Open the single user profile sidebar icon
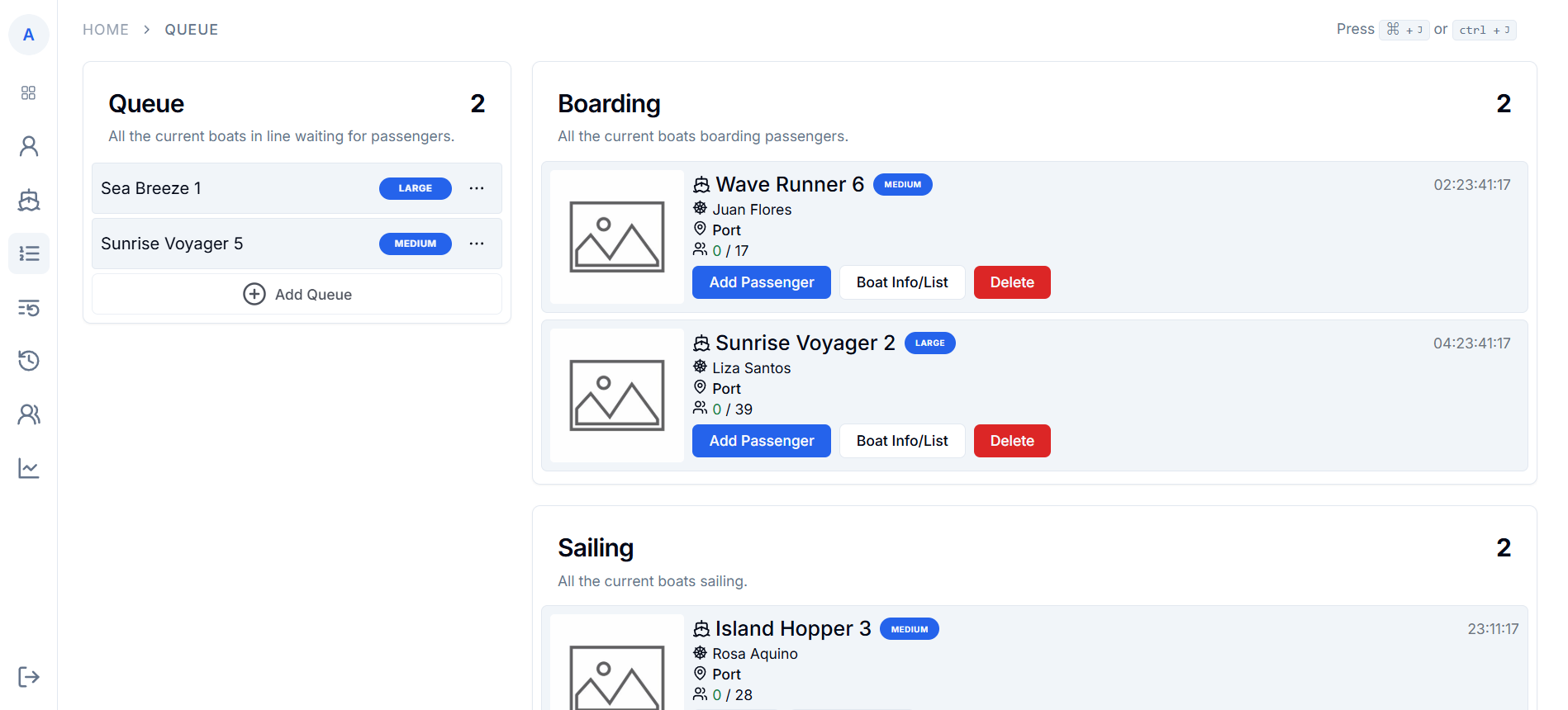Viewport: 1568px width, 710px height. [x=28, y=146]
